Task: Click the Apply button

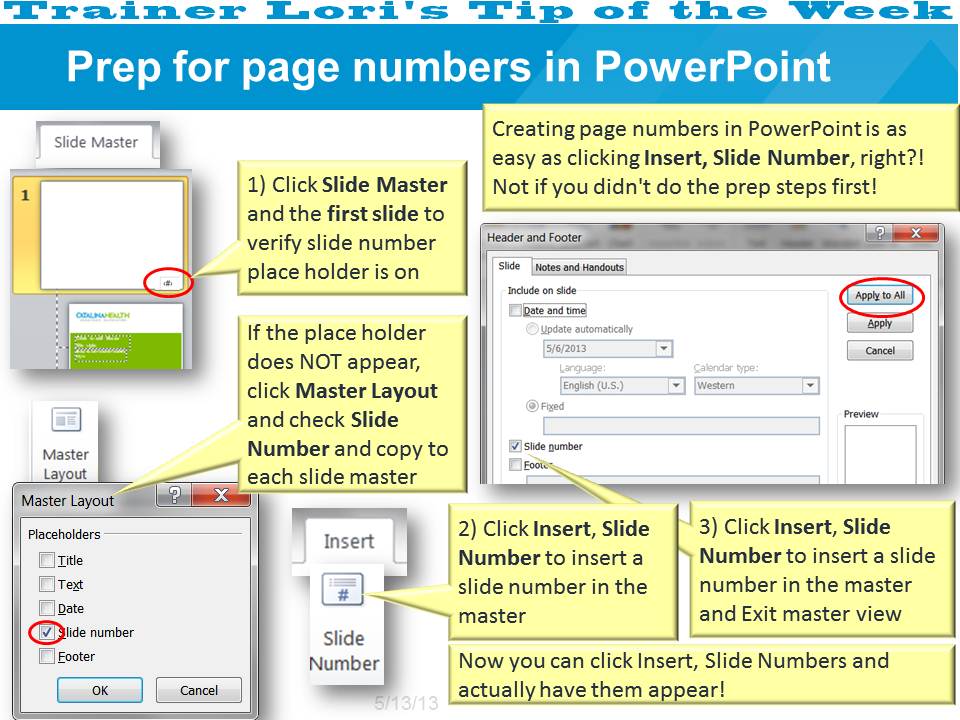Action: [880, 323]
